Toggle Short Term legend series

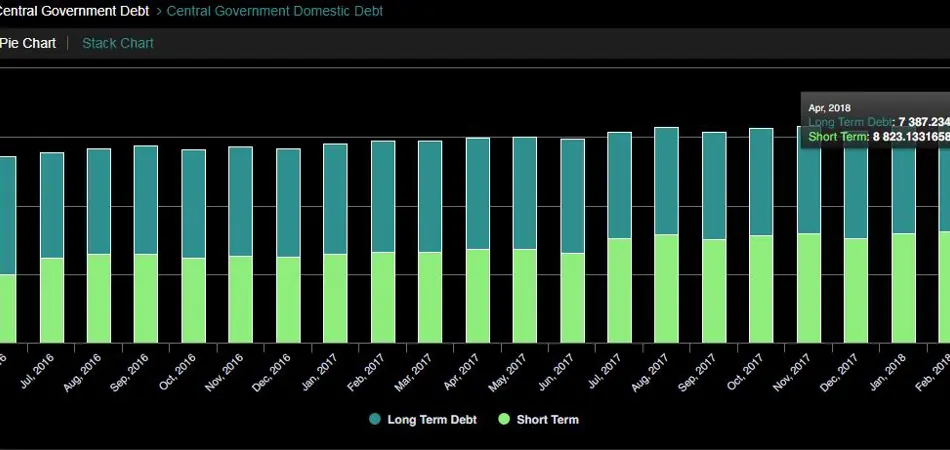pyautogui.click(x=547, y=419)
